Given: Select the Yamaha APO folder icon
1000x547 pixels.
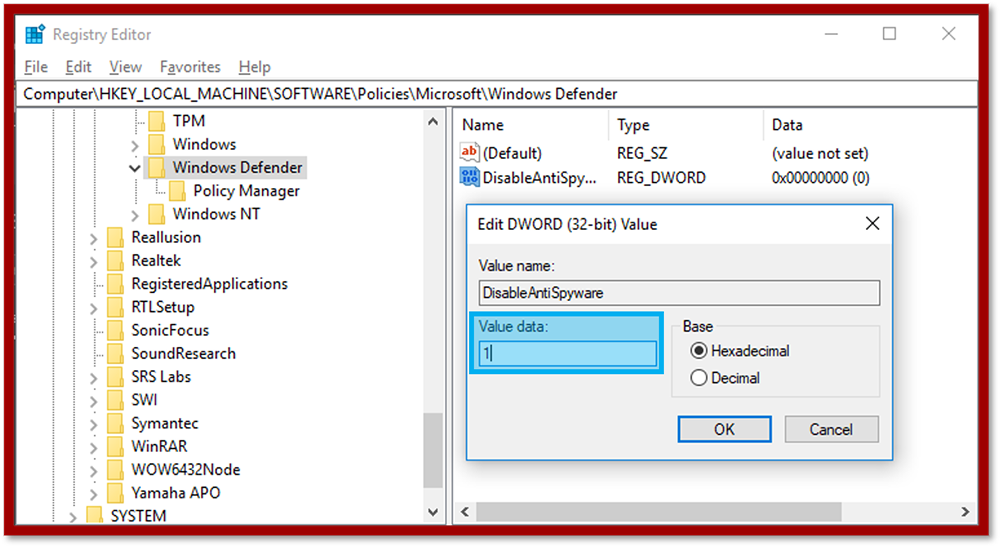Looking at the screenshot, I should 115,493.
